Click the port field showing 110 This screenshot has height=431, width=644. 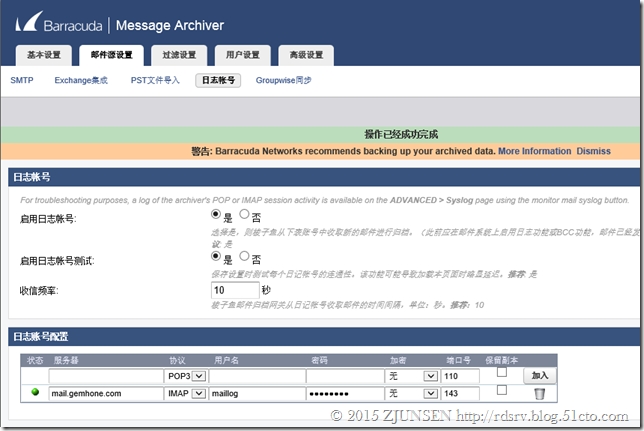(x=460, y=376)
